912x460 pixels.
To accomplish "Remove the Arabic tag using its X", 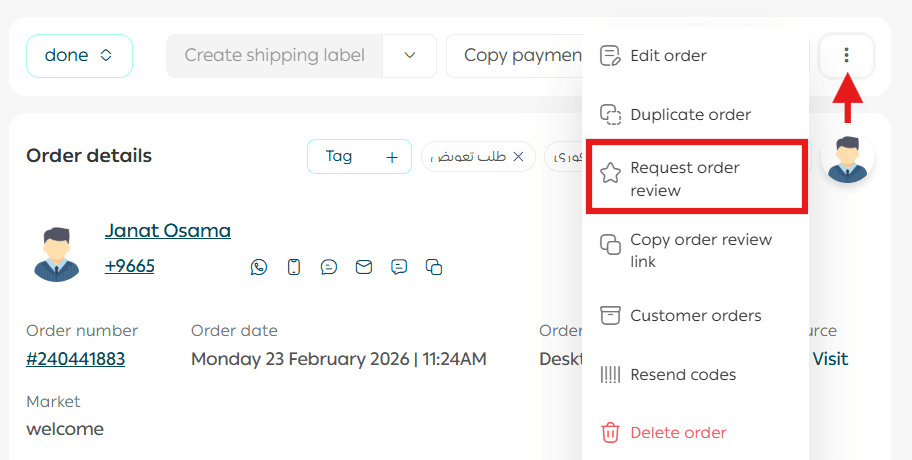I will point(518,157).
